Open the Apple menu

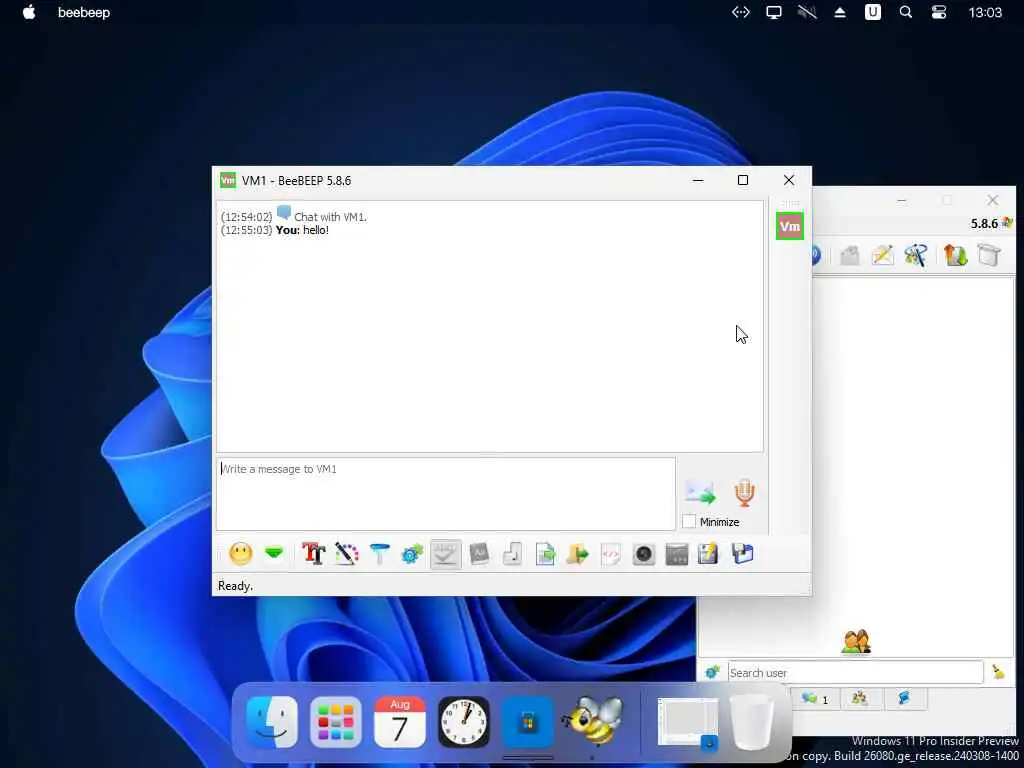click(29, 12)
